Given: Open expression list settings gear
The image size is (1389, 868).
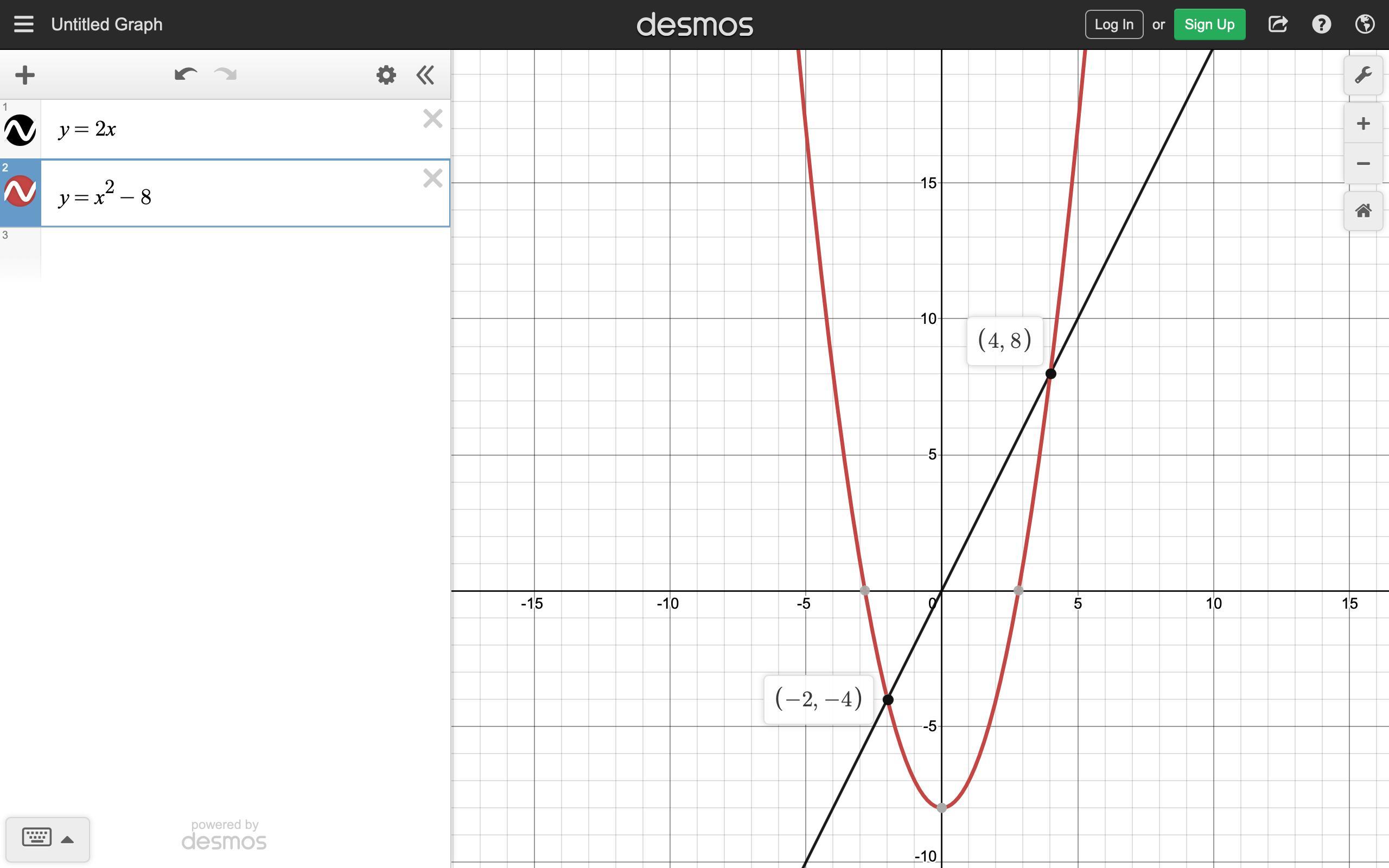Looking at the screenshot, I should coord(386,75).
